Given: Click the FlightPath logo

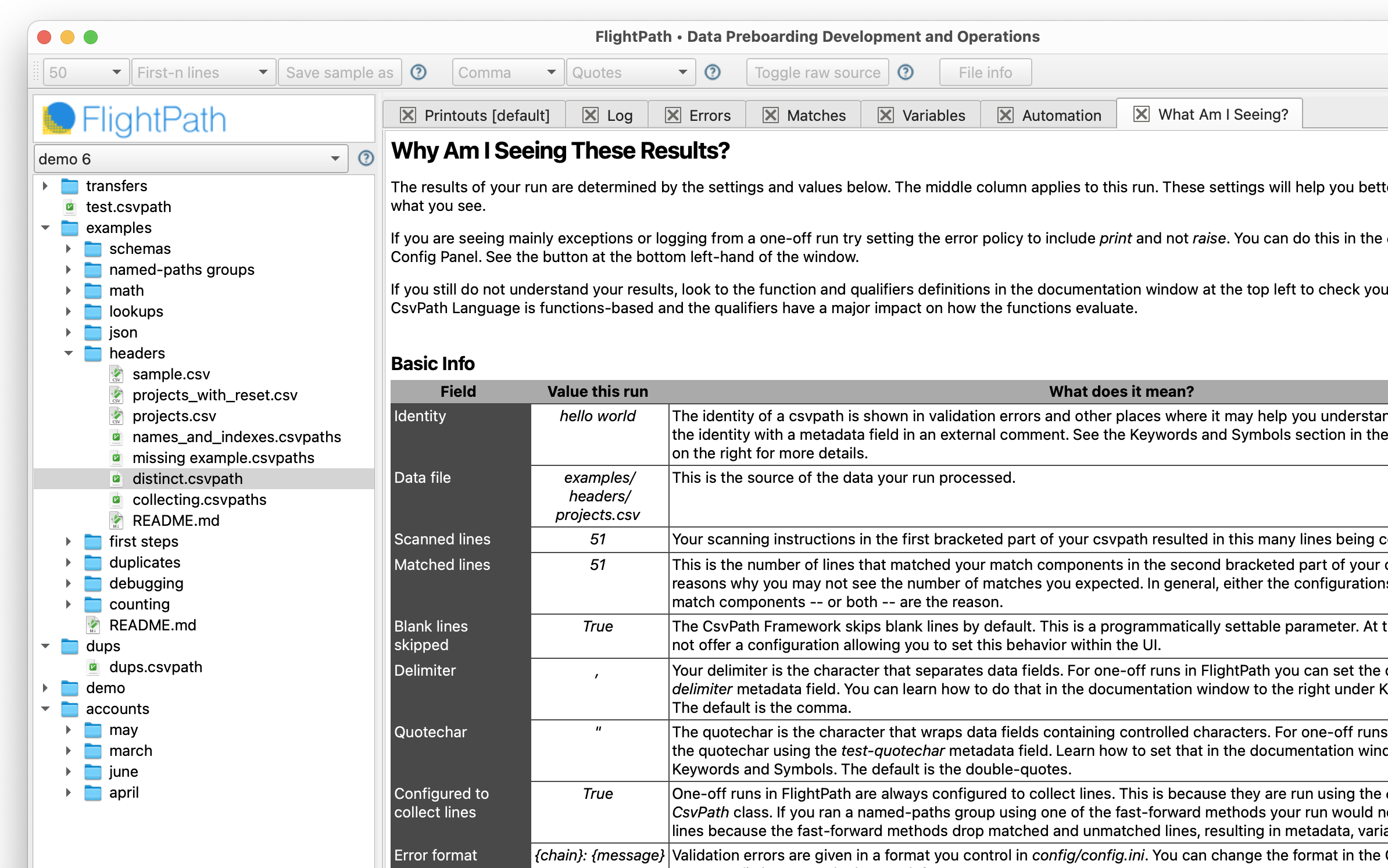Looking at the screenshot, I should click(x=135, y=119).
